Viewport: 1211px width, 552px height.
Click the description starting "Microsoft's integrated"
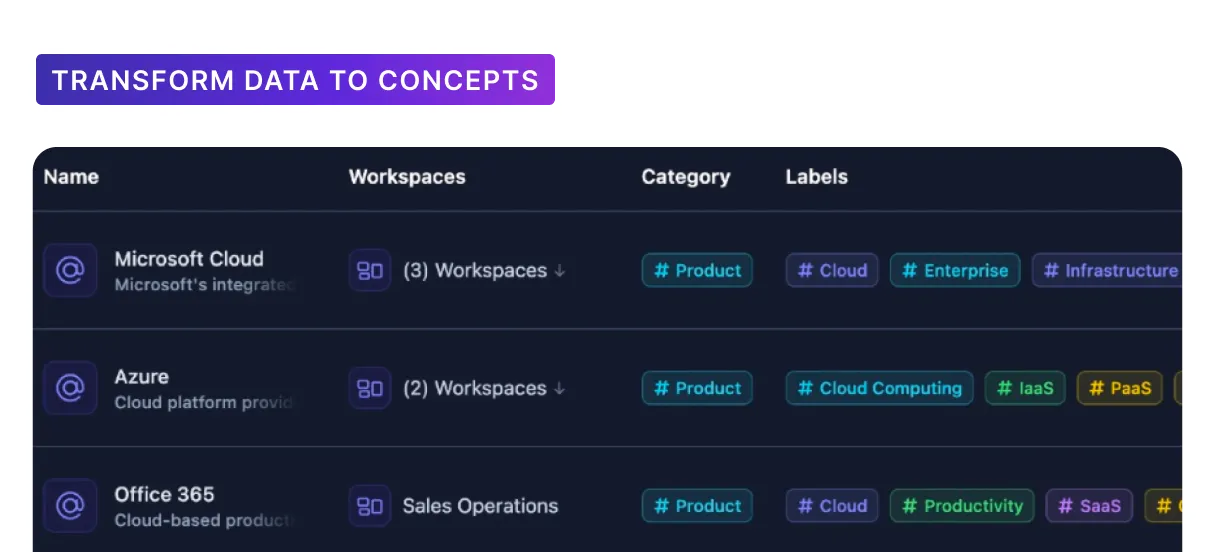206,285
